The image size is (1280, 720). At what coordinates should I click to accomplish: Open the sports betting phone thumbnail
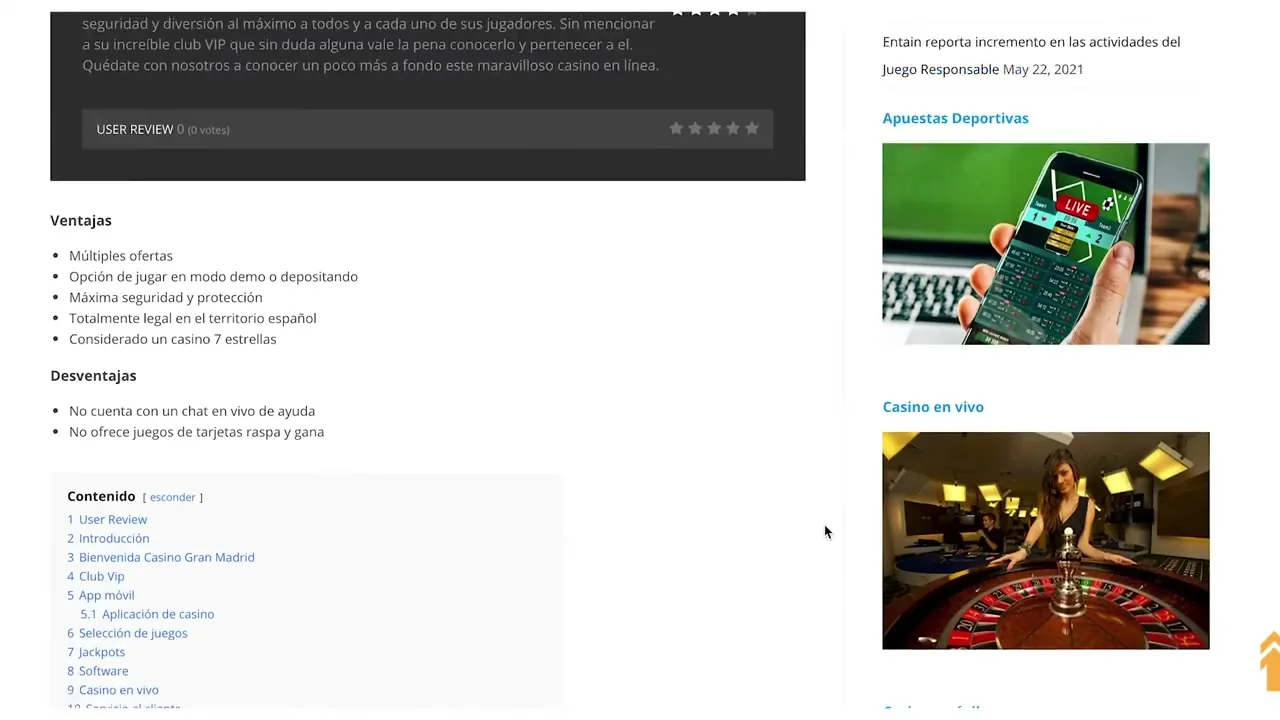[1046, 244]
